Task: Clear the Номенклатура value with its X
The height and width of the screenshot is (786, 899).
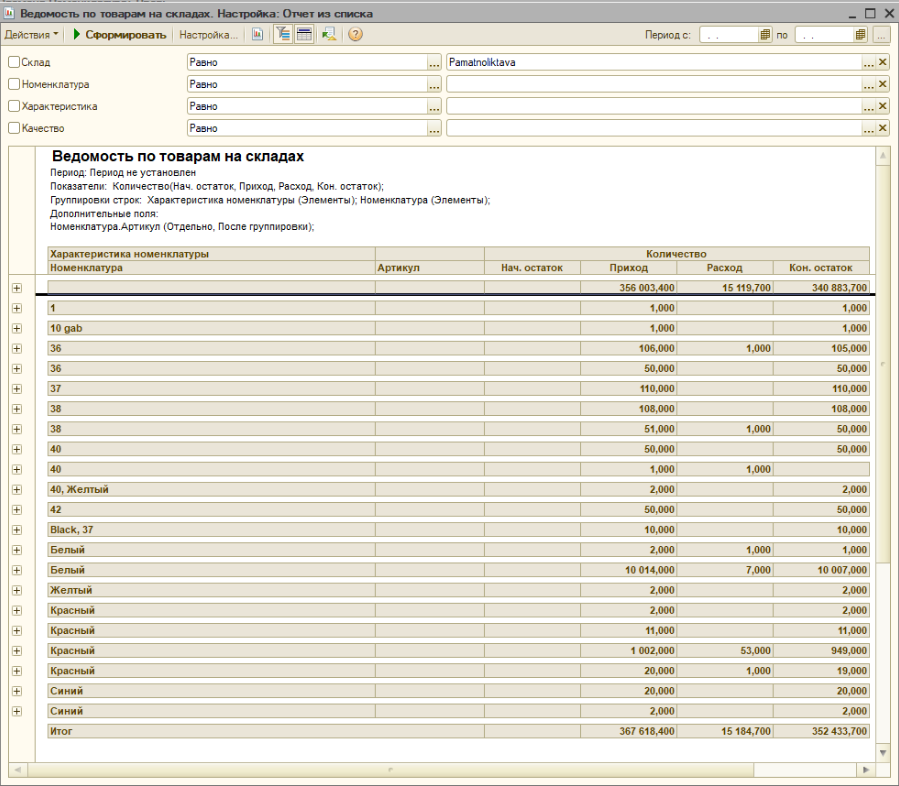Action: pos(883,84)
